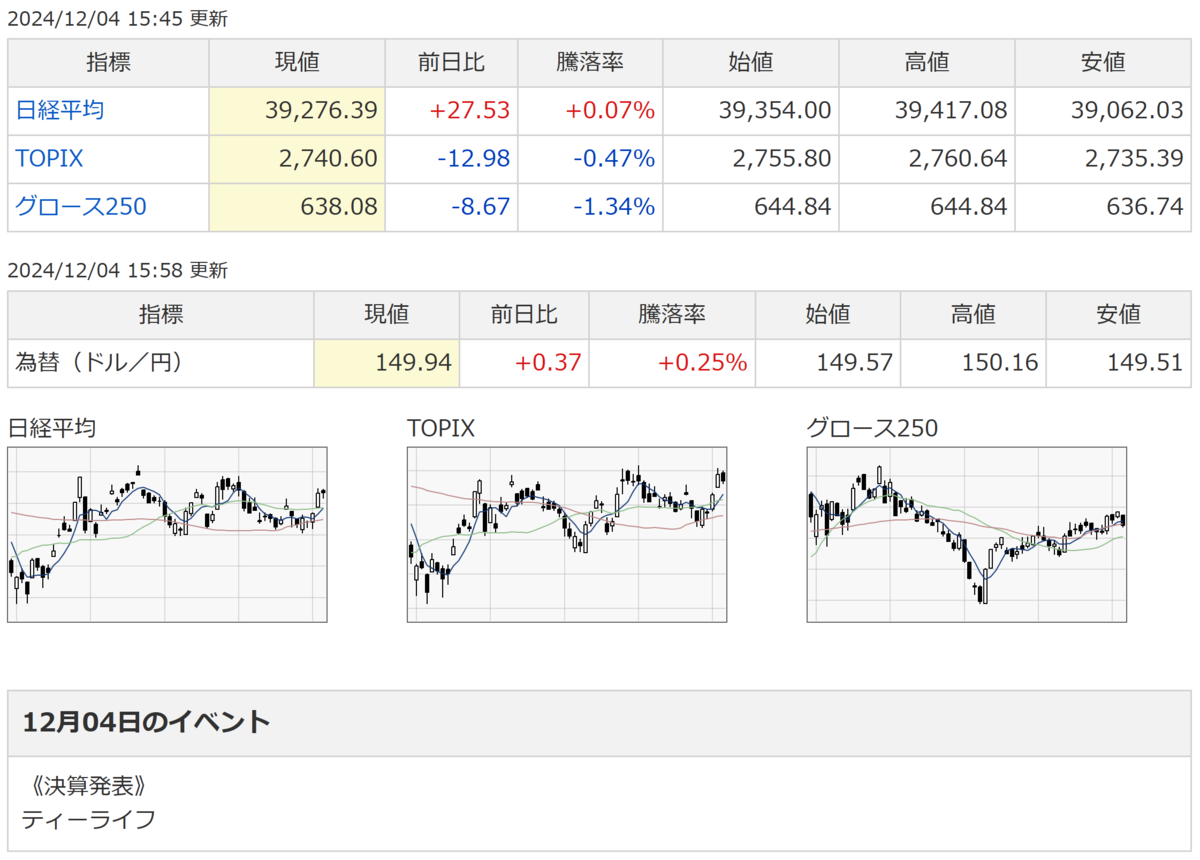Click the グロース250 candlestick chart thumbnail

pos(967,535)
